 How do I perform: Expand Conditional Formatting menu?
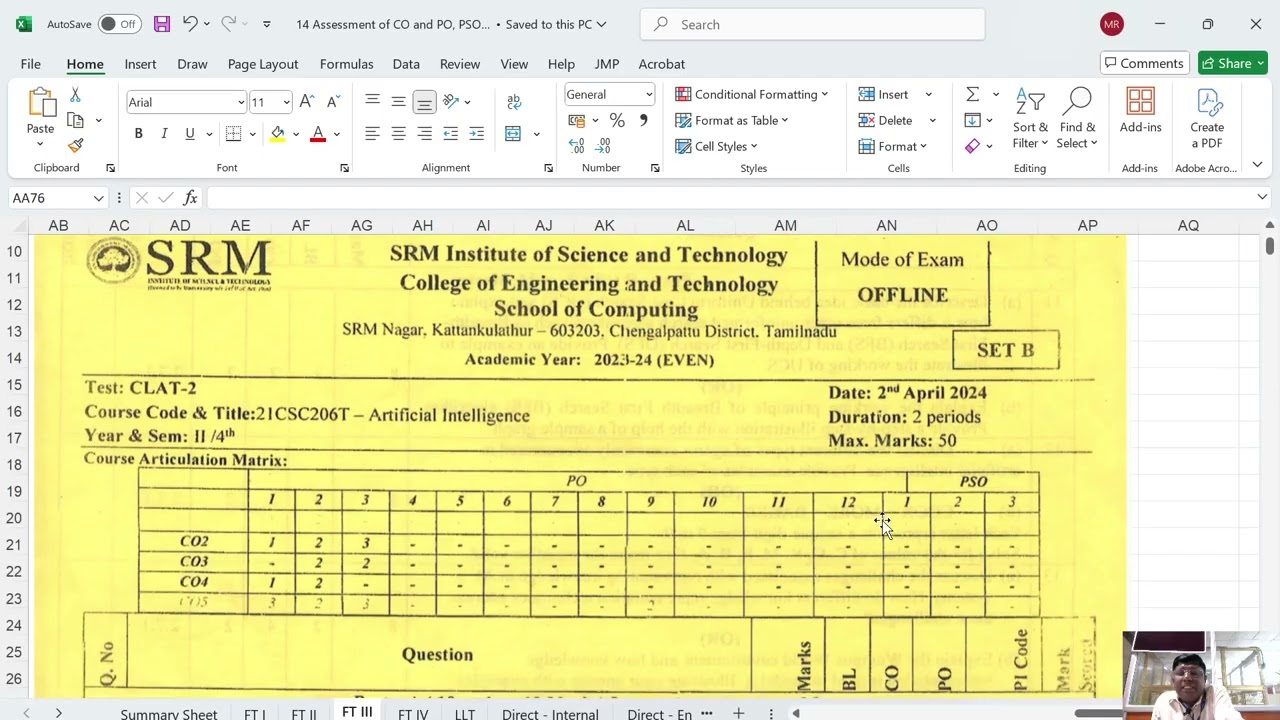(752, 94)
